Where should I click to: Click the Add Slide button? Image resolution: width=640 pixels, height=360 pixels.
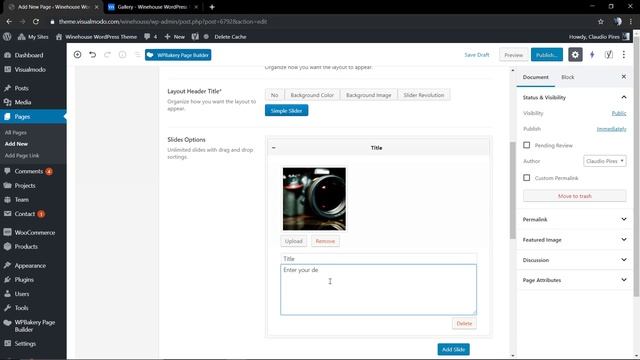pos(453,349)
